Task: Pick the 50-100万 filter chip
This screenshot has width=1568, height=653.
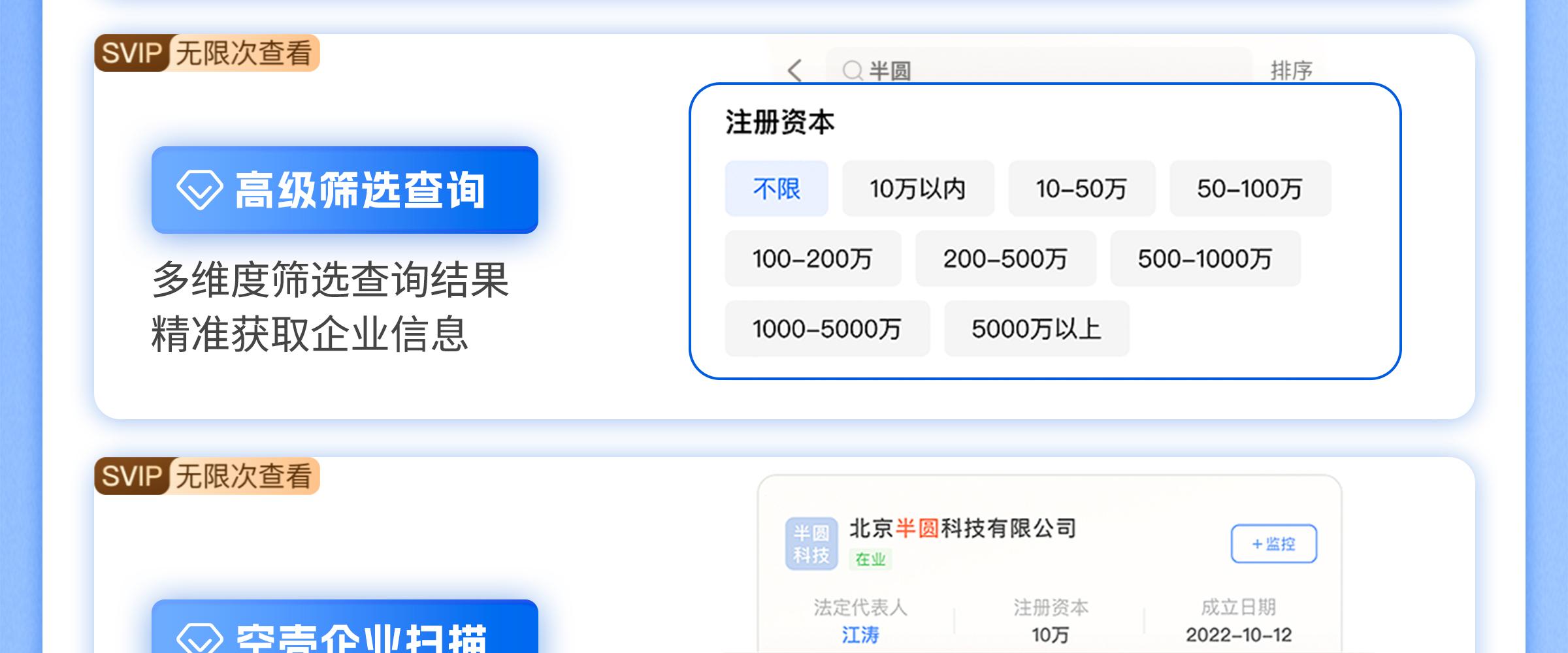Action: click(x=1249, y=189)
